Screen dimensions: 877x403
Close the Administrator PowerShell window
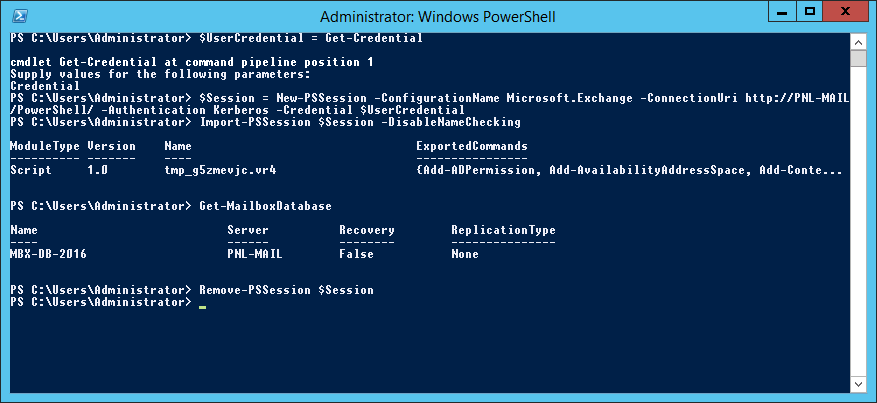tap(847, 11)
